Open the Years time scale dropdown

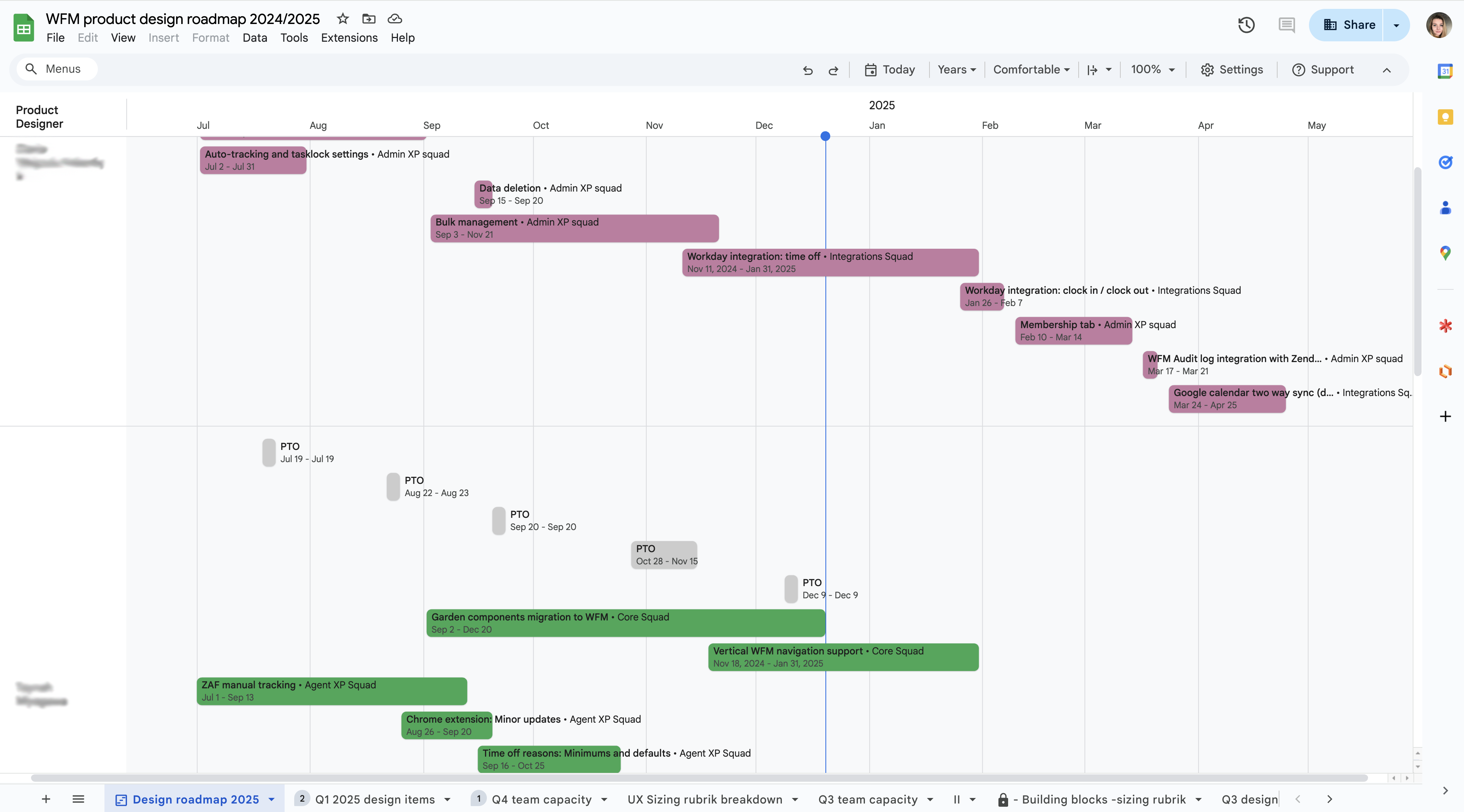[x=956, y=70]
